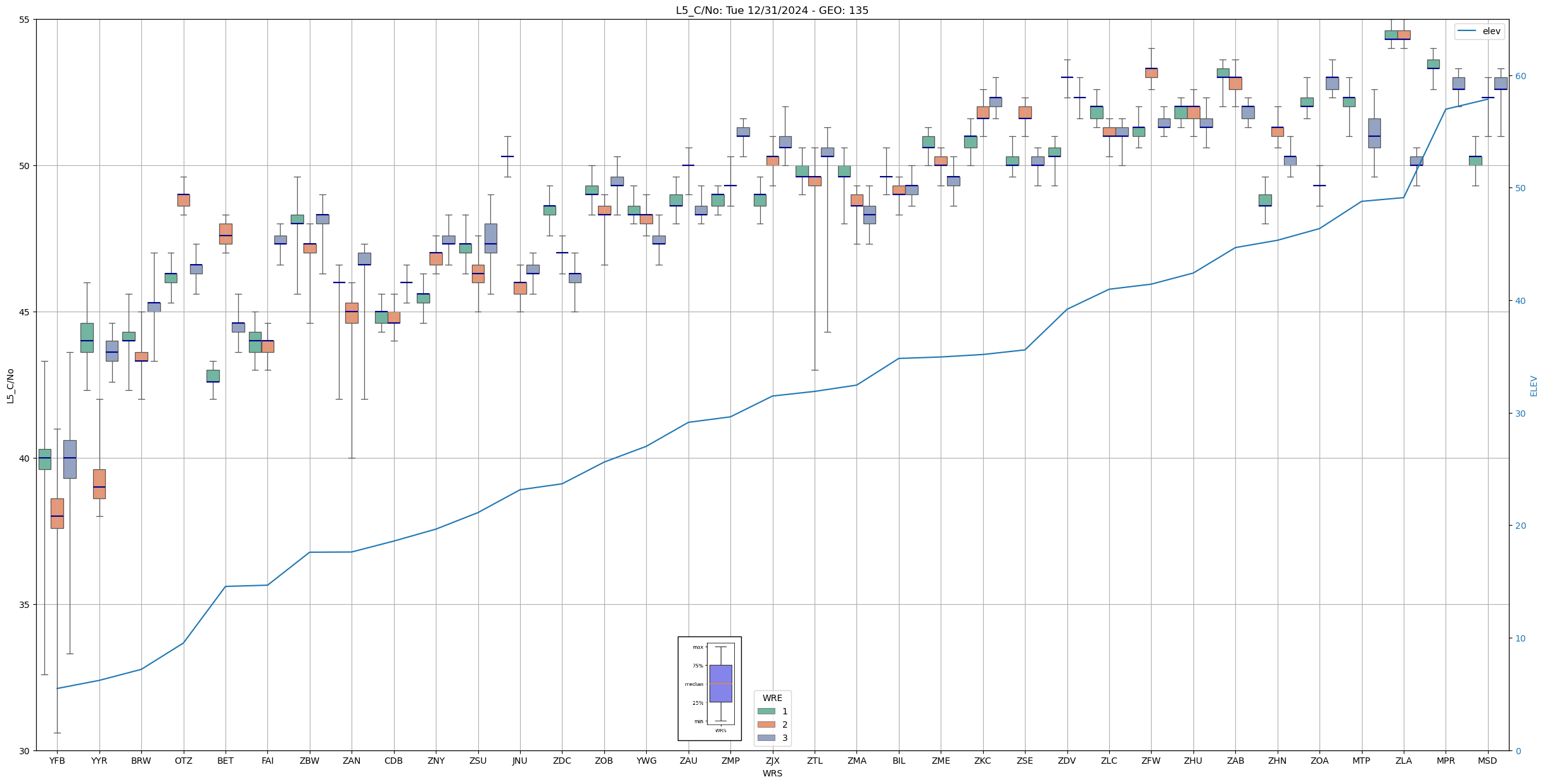Click the YFB station label on x-axis
Viewport: 1545px width, 784px height.
(57, 761)
